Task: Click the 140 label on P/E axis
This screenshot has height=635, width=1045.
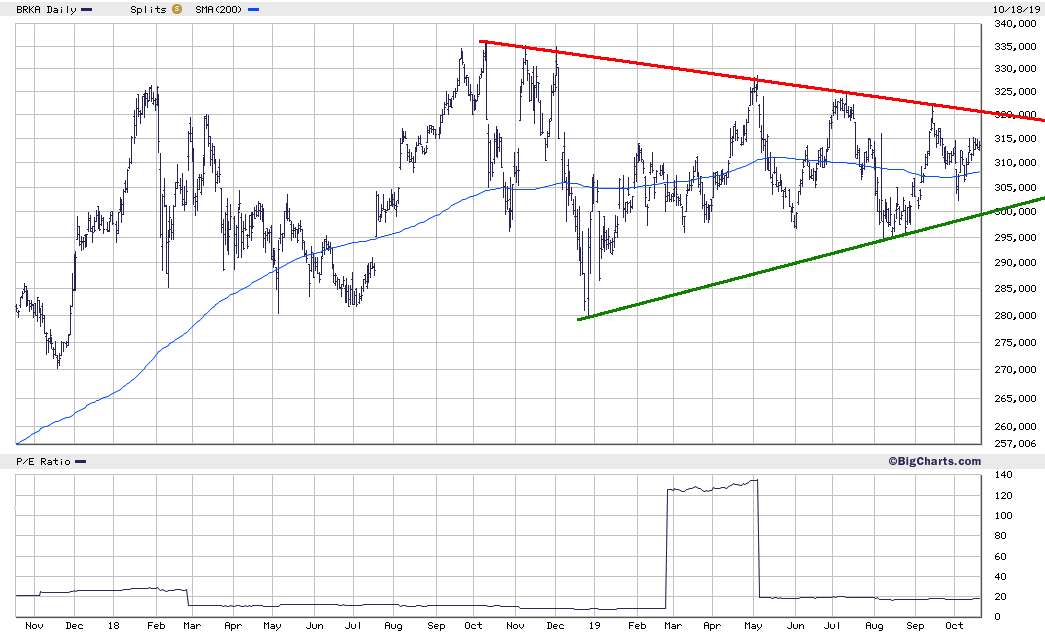Action: click(x=1003, y=475)
